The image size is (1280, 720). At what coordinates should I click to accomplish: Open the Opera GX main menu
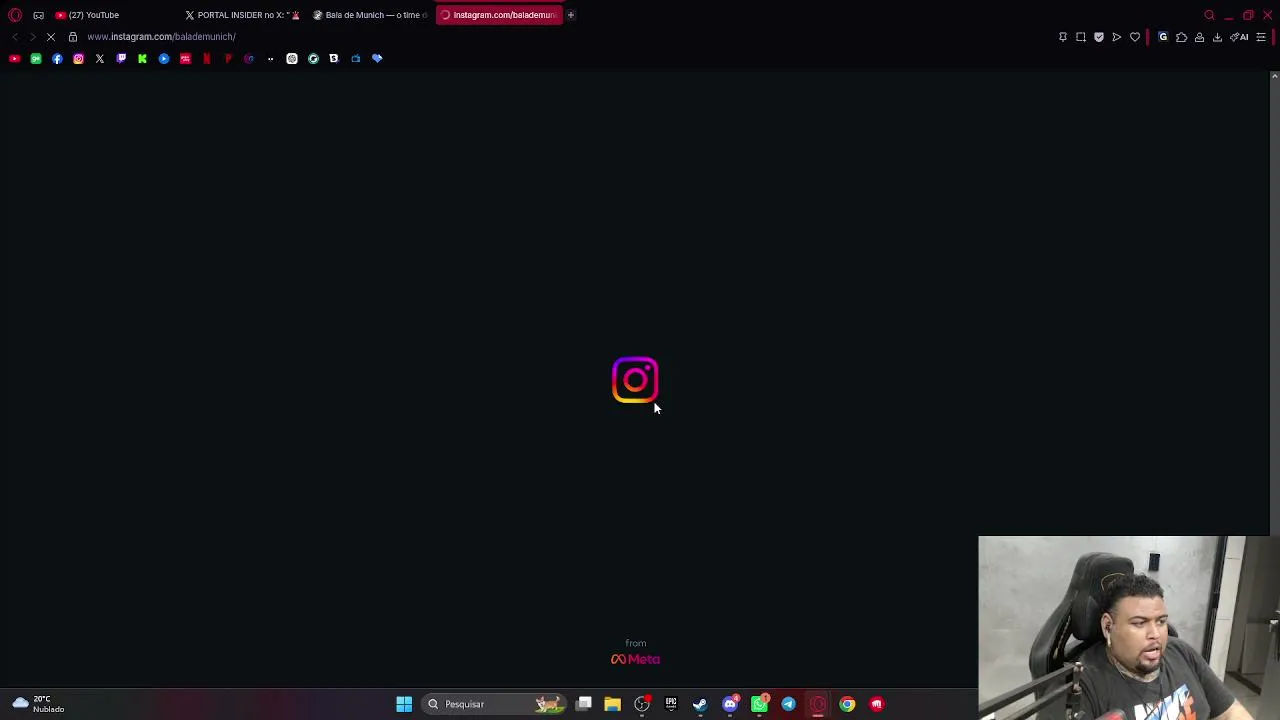point(15,15)
